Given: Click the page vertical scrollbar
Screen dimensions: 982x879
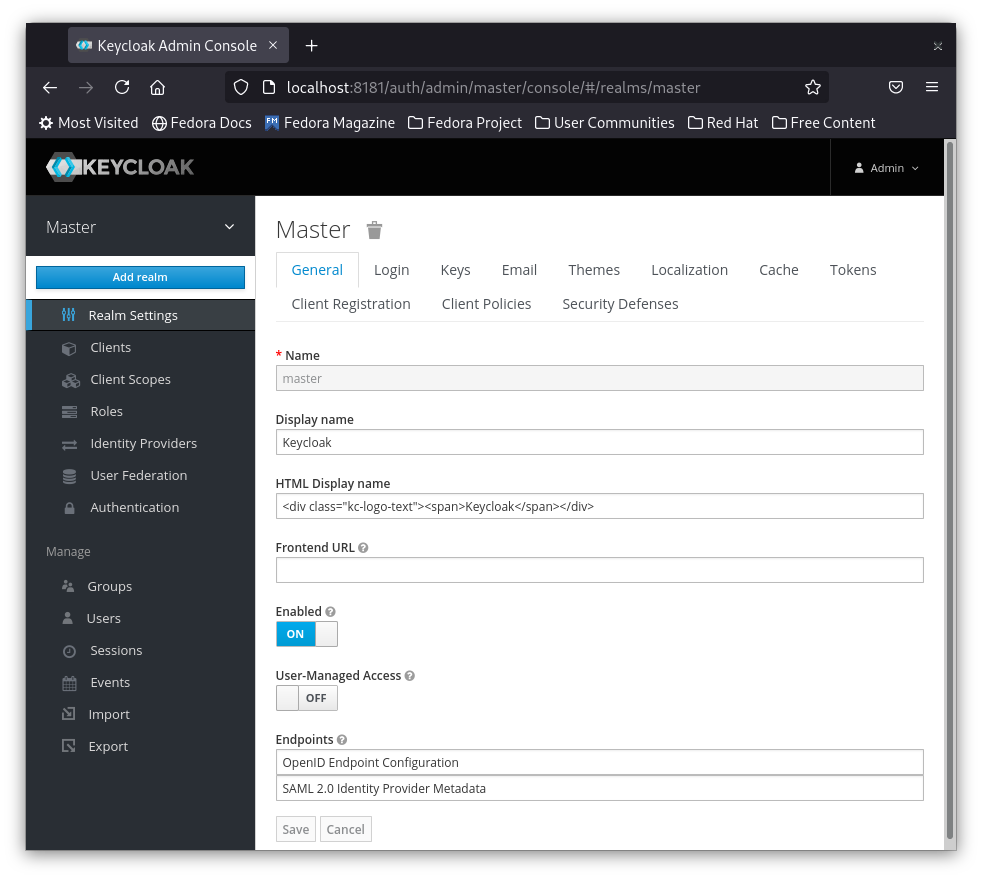Looking at the screenshot, I should coord(949,490).
